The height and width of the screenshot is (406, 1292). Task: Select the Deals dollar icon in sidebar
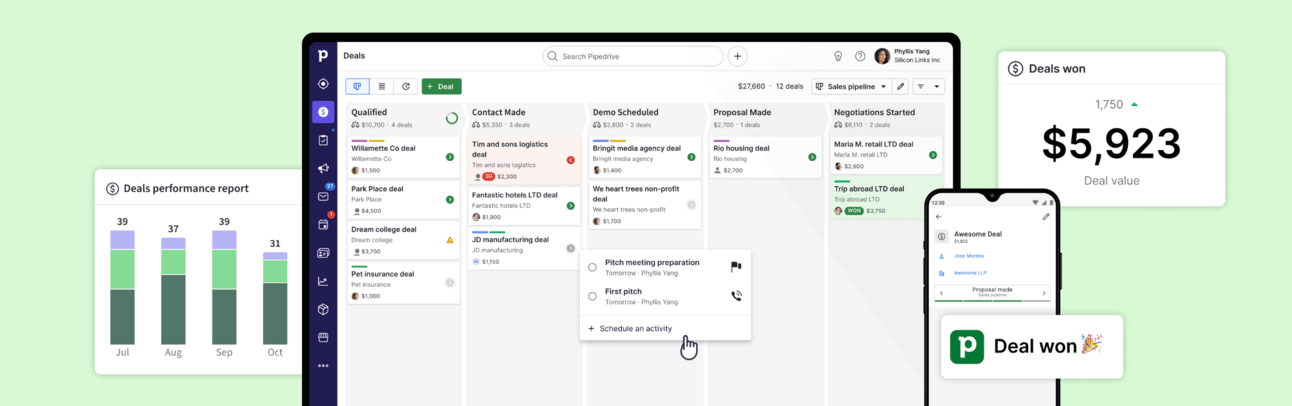click(x=323, y=112)
